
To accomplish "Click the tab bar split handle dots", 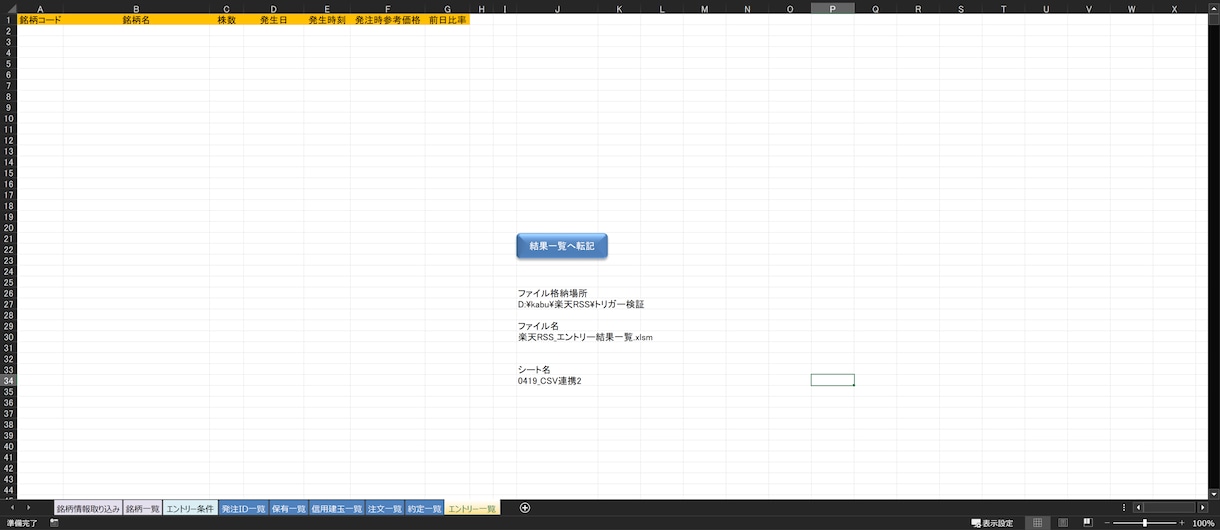I will click(x=1124, y=508).
